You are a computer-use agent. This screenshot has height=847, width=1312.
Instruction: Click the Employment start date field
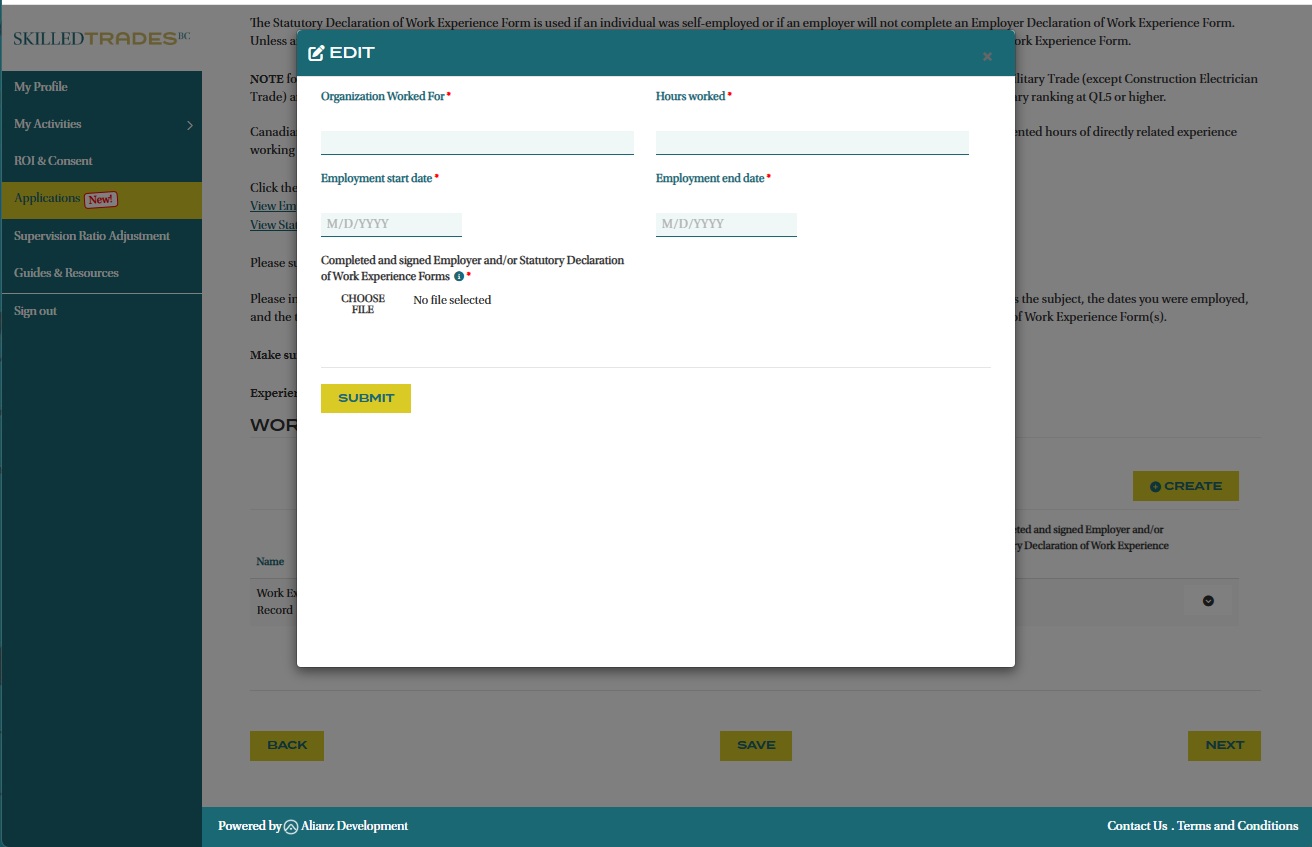click(x=391, y=224)
